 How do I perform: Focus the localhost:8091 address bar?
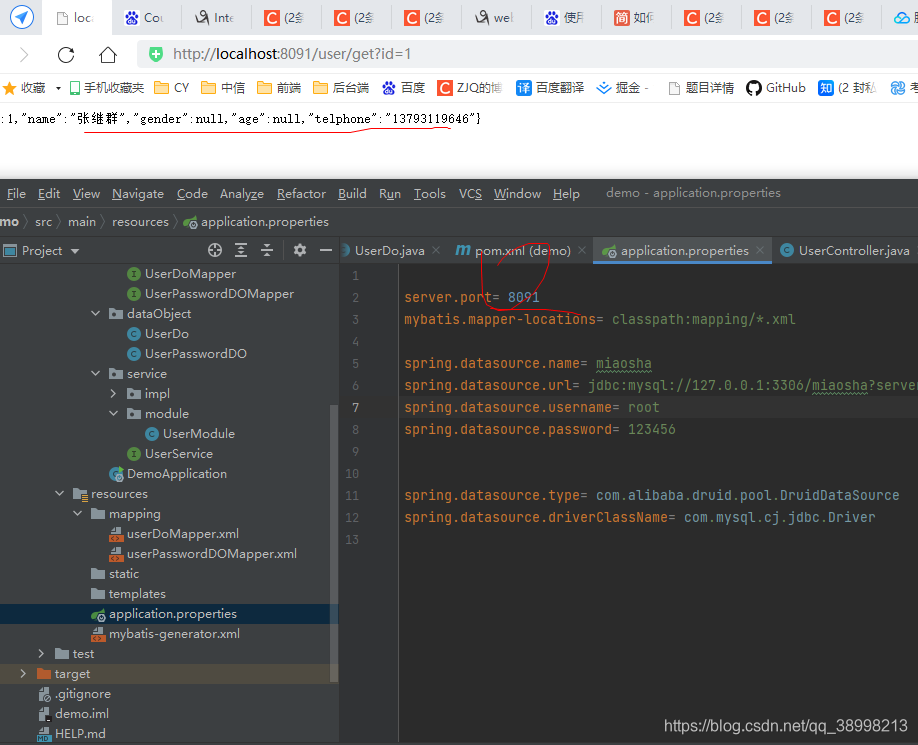point(527,54)
